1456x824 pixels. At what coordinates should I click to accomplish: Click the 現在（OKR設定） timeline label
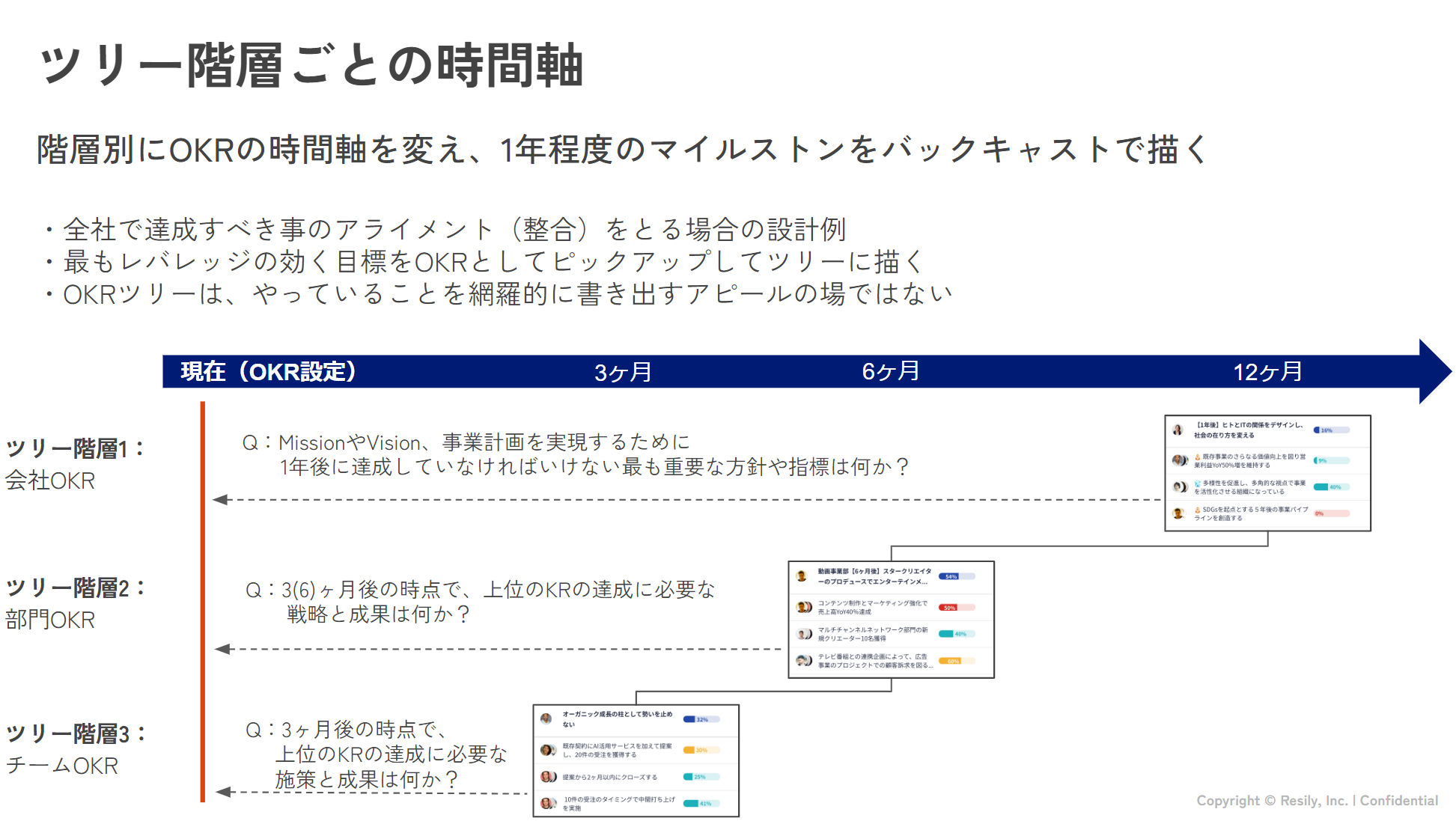click(268, 372)
